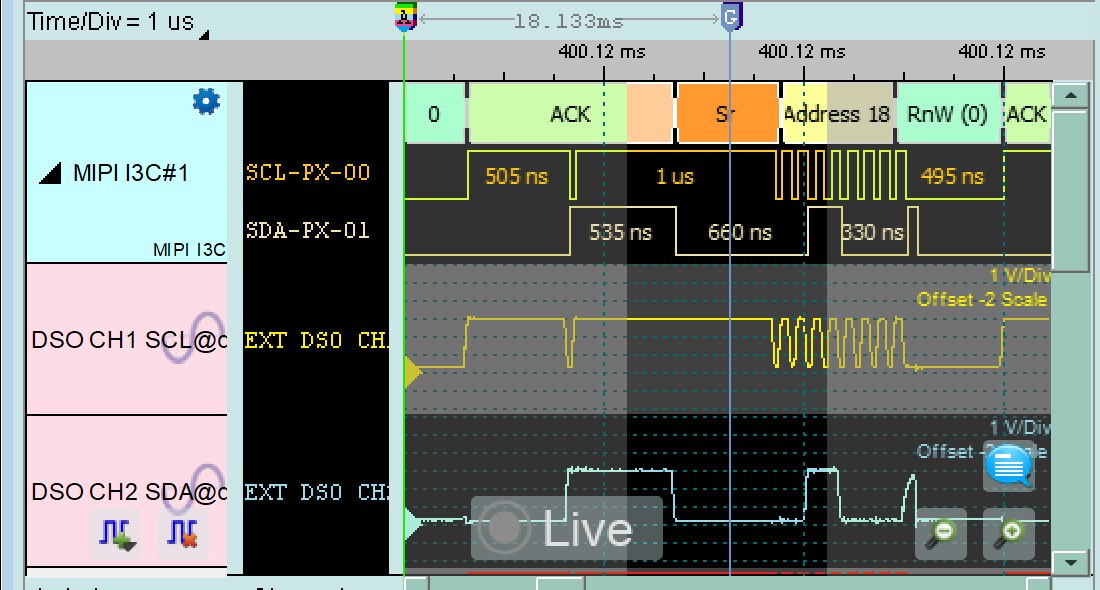Click the 1 us SCL pulse measurement
Viewport: 1100px width, 590px height.
[x=675, y=176]
